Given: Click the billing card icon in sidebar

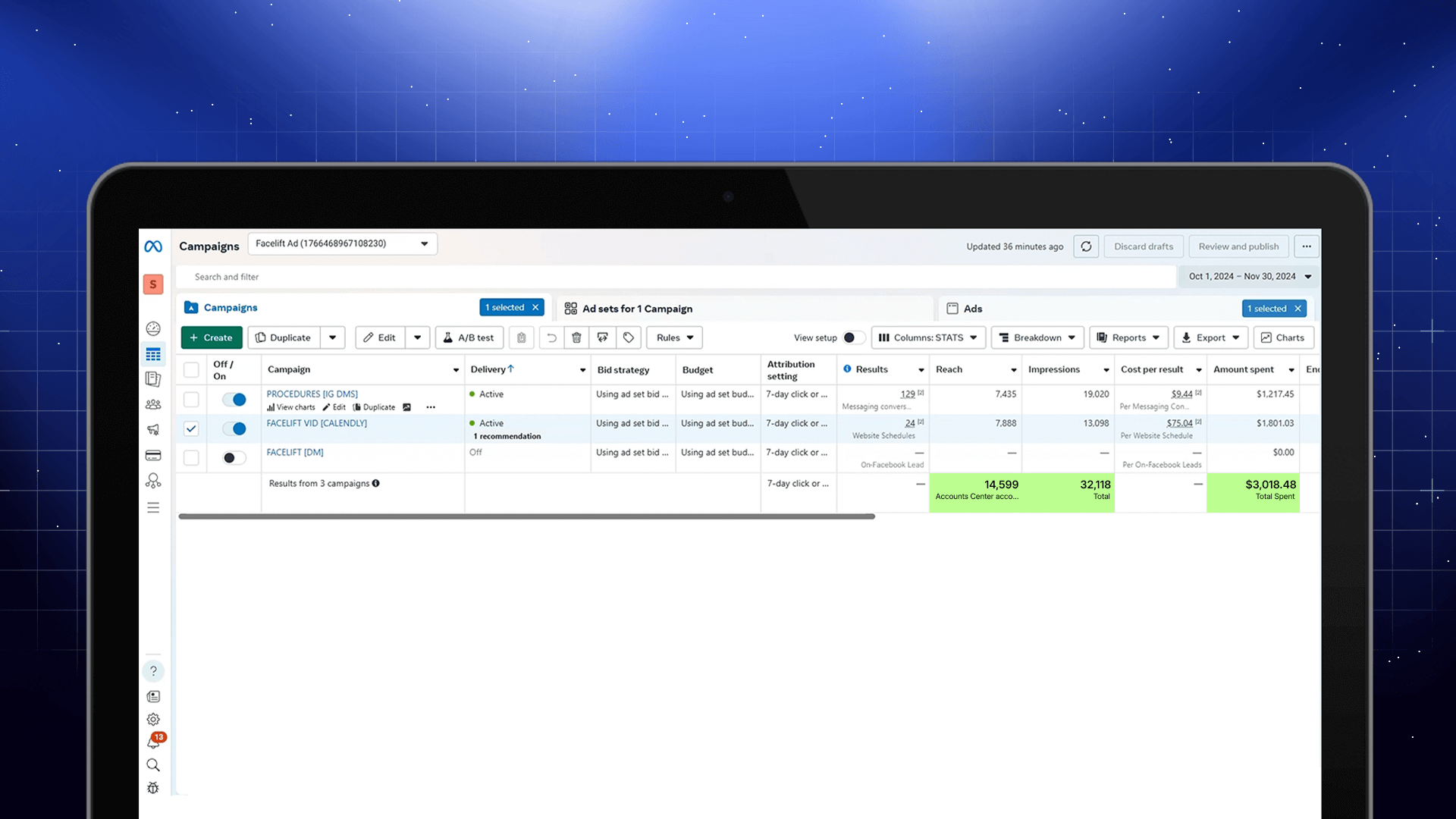Looking at the screenshot, I should coord(153,456).
